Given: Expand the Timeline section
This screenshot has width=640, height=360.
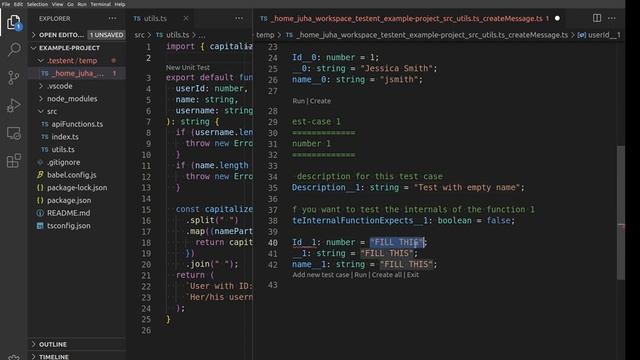Looking at the screenshot, I should coord(53,356).
